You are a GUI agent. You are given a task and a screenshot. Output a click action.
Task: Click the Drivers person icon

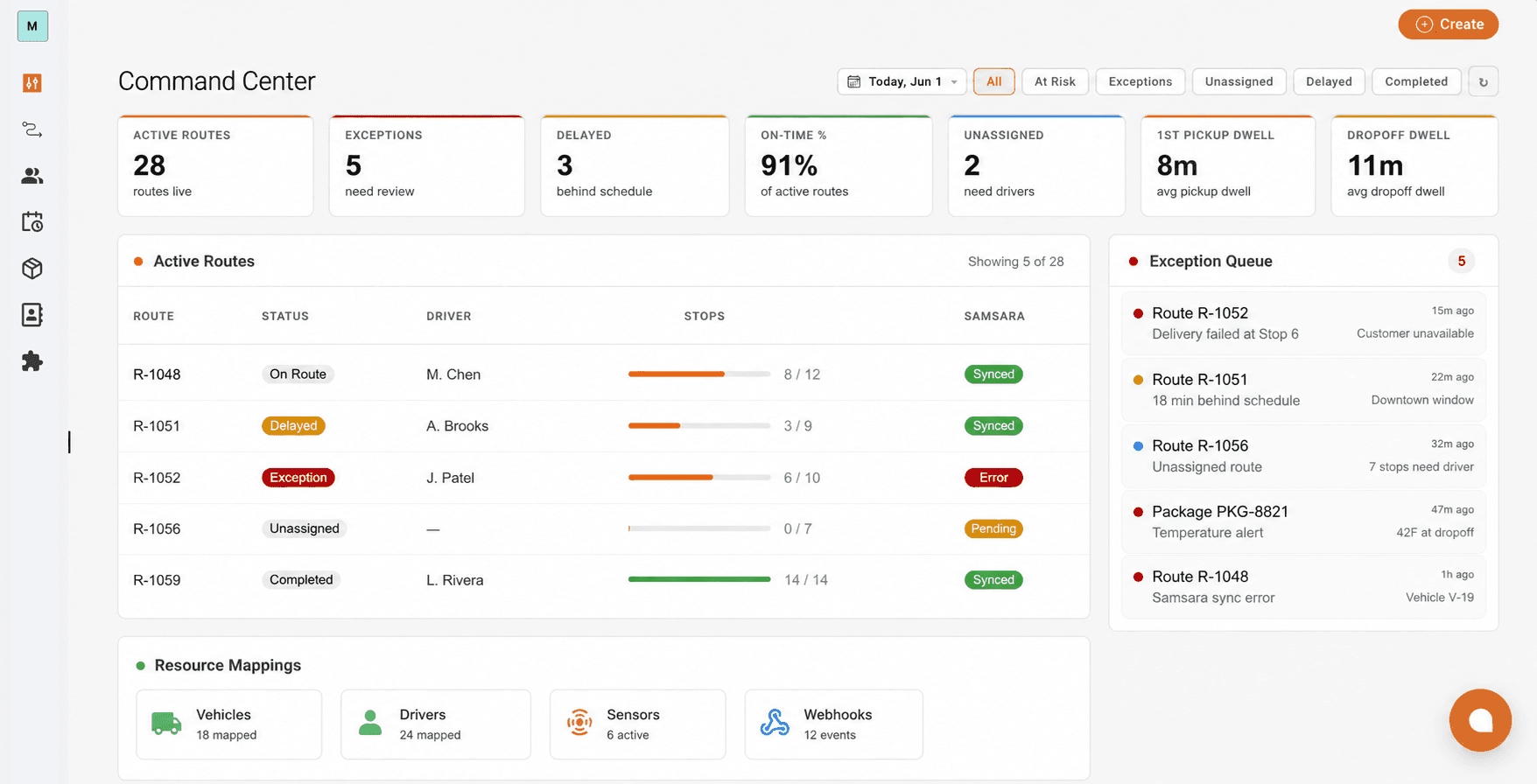pos(370,724)
